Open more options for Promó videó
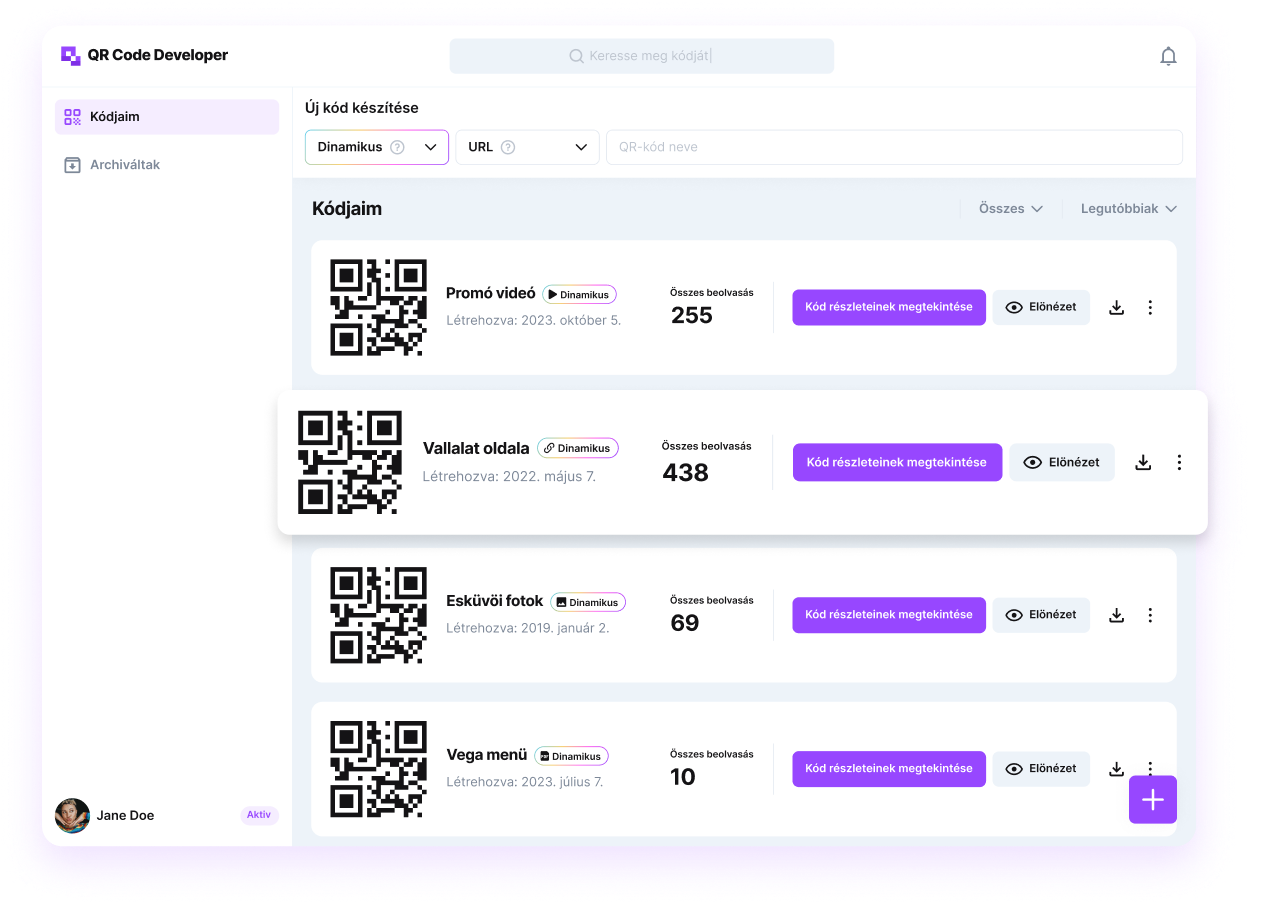 pyautogui.click(x=1150, y=308)
